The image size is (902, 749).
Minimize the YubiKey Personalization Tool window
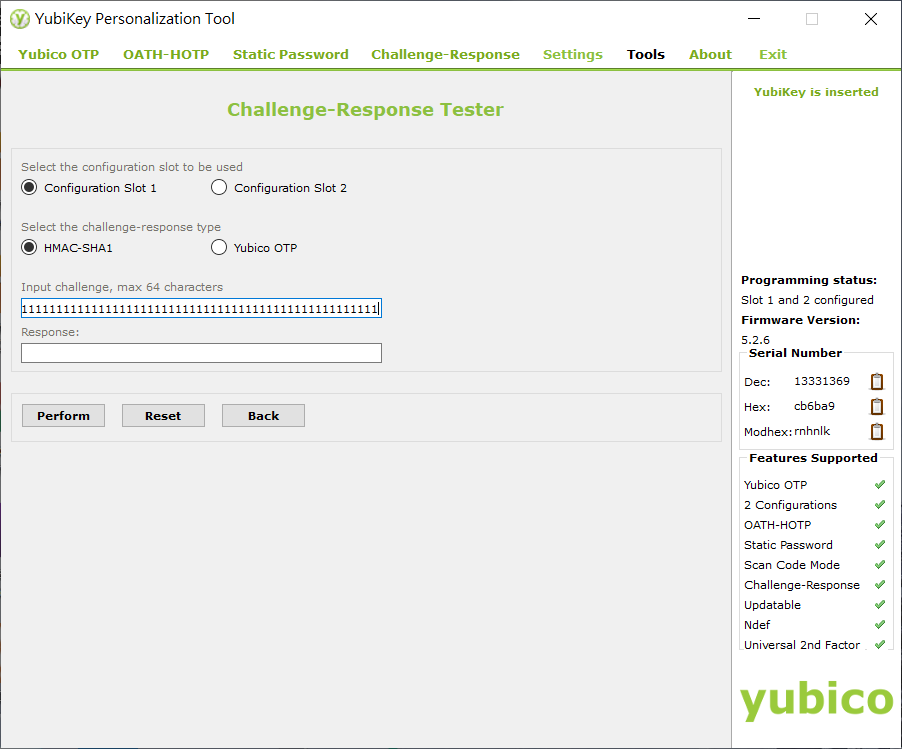click(x=754, y=19)
